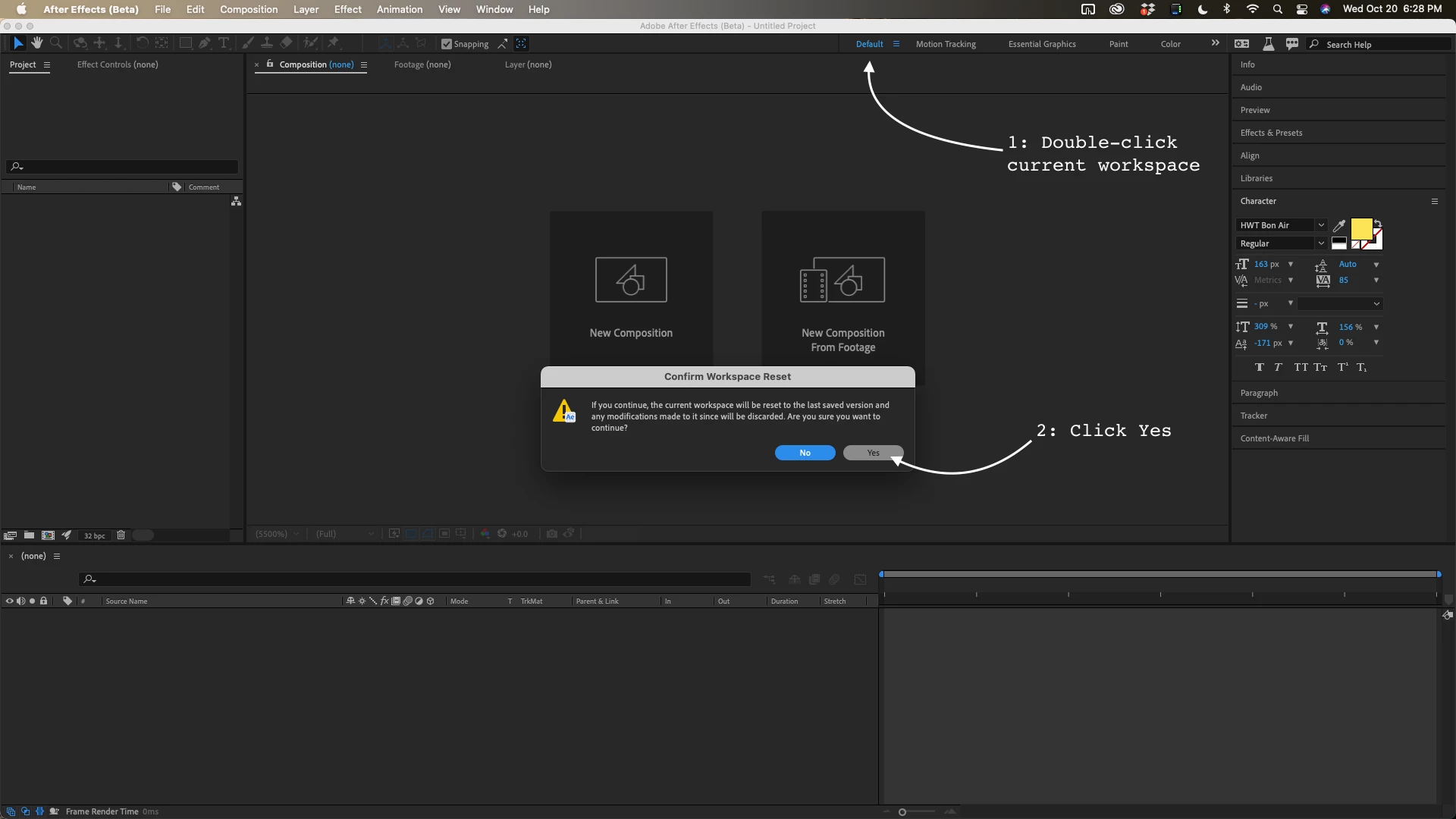
Task: Select the Zoom tool in toolbar
Action: 55,43
